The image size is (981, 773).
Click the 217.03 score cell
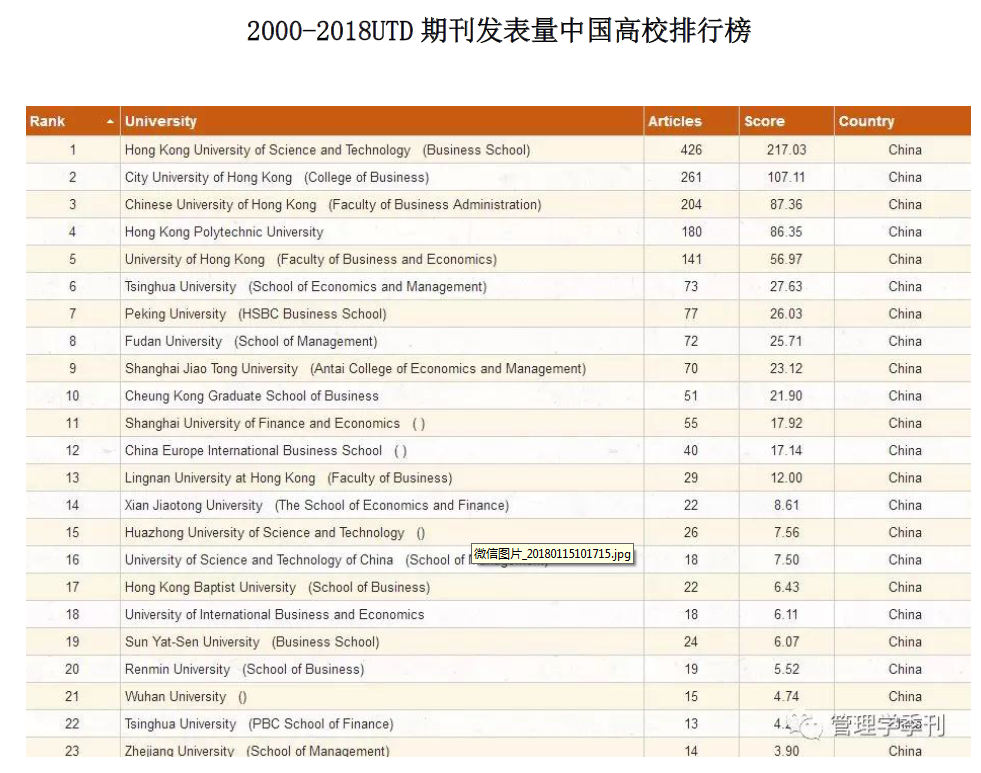[786, 150]
